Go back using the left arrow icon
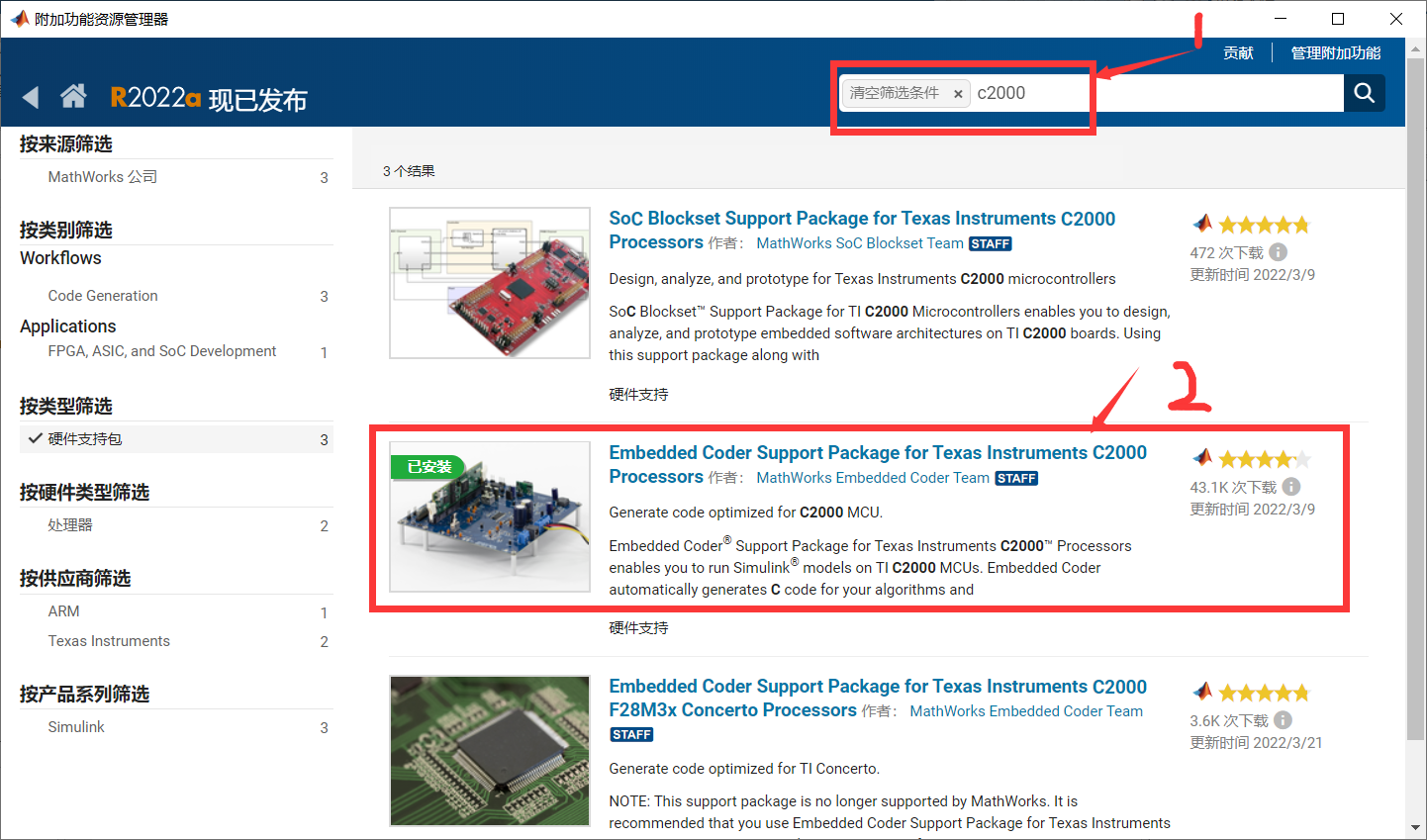 pos(31,97)
